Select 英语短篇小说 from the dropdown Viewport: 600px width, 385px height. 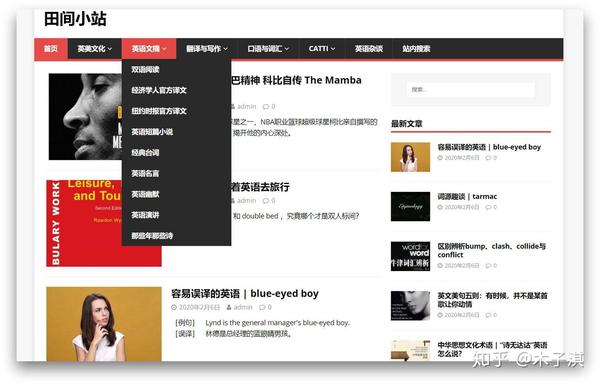pos(176,132)
